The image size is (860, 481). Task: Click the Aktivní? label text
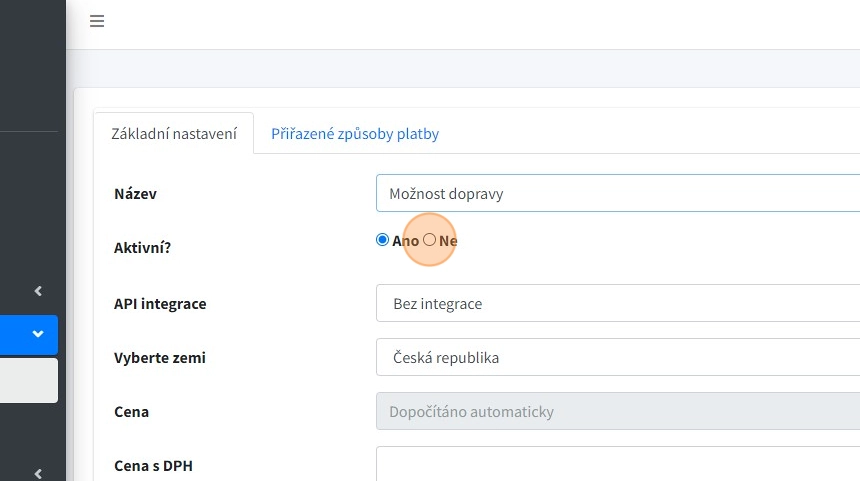pos(143,247)
